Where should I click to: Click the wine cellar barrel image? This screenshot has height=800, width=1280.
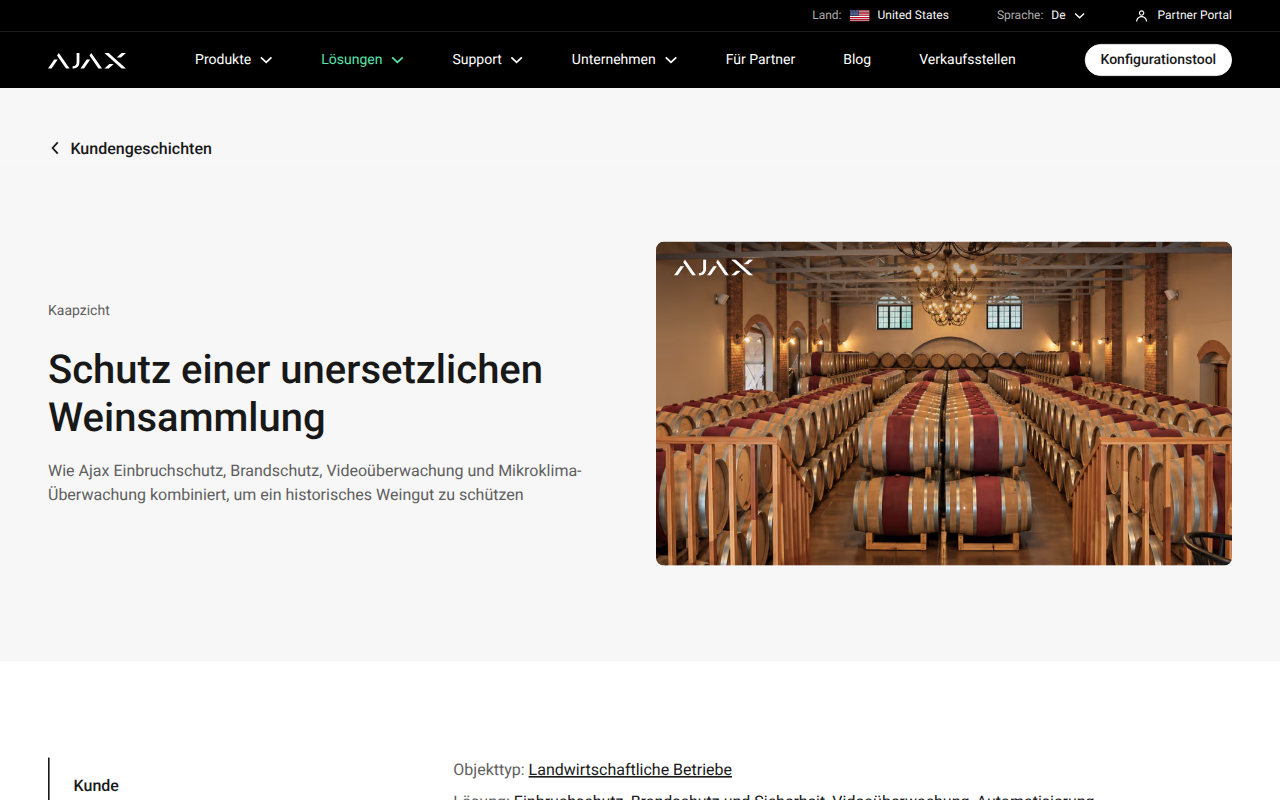(944, 404)
